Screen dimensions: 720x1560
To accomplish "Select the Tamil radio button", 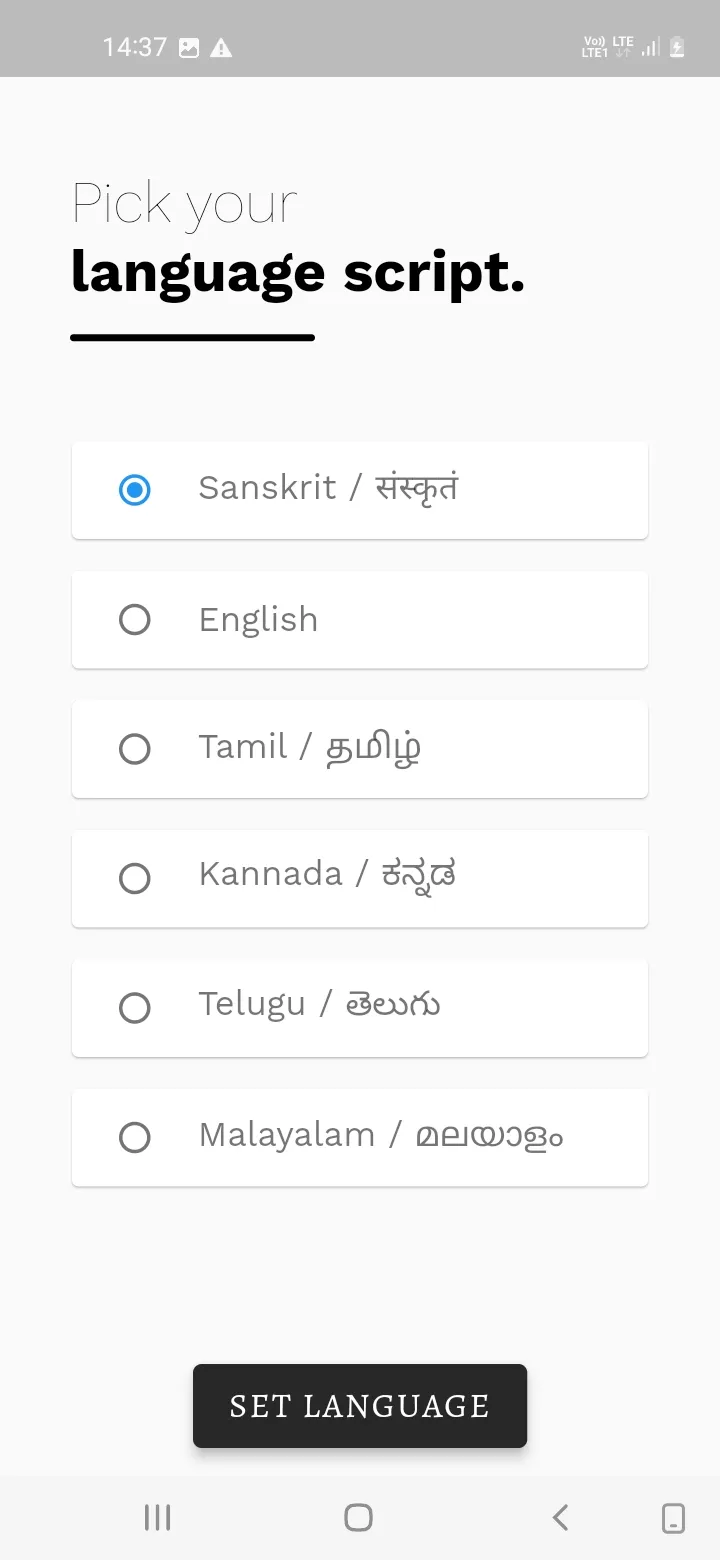I will click(x=135, y=749).
